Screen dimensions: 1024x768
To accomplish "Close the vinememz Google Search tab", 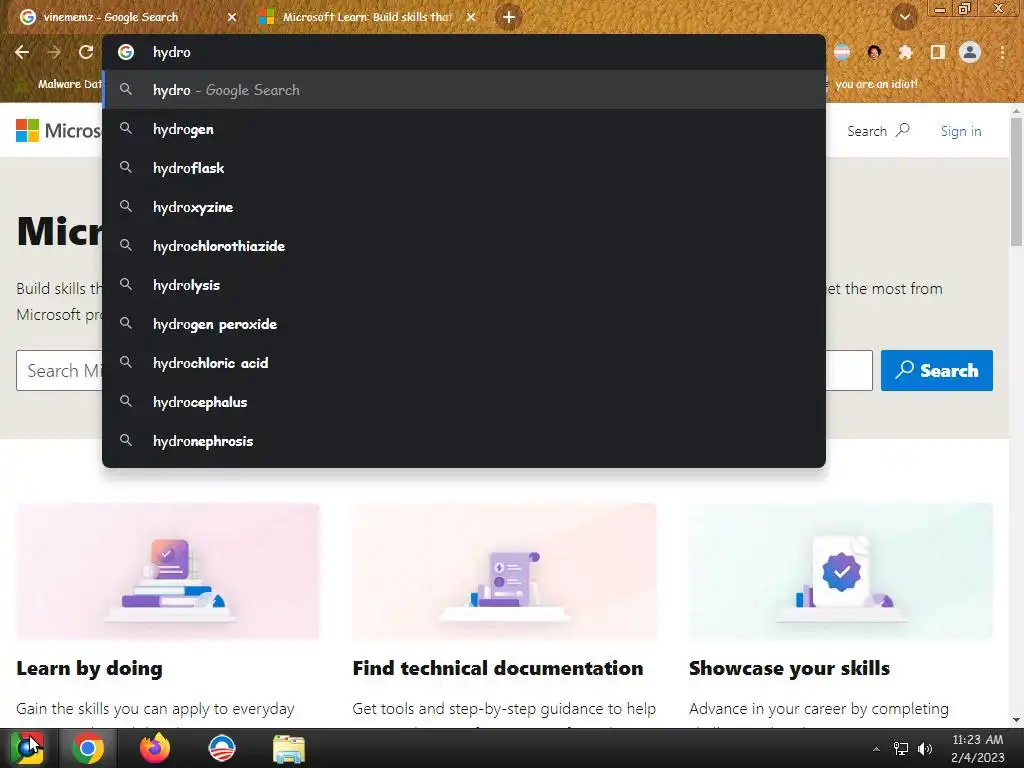I will point(232,17).
